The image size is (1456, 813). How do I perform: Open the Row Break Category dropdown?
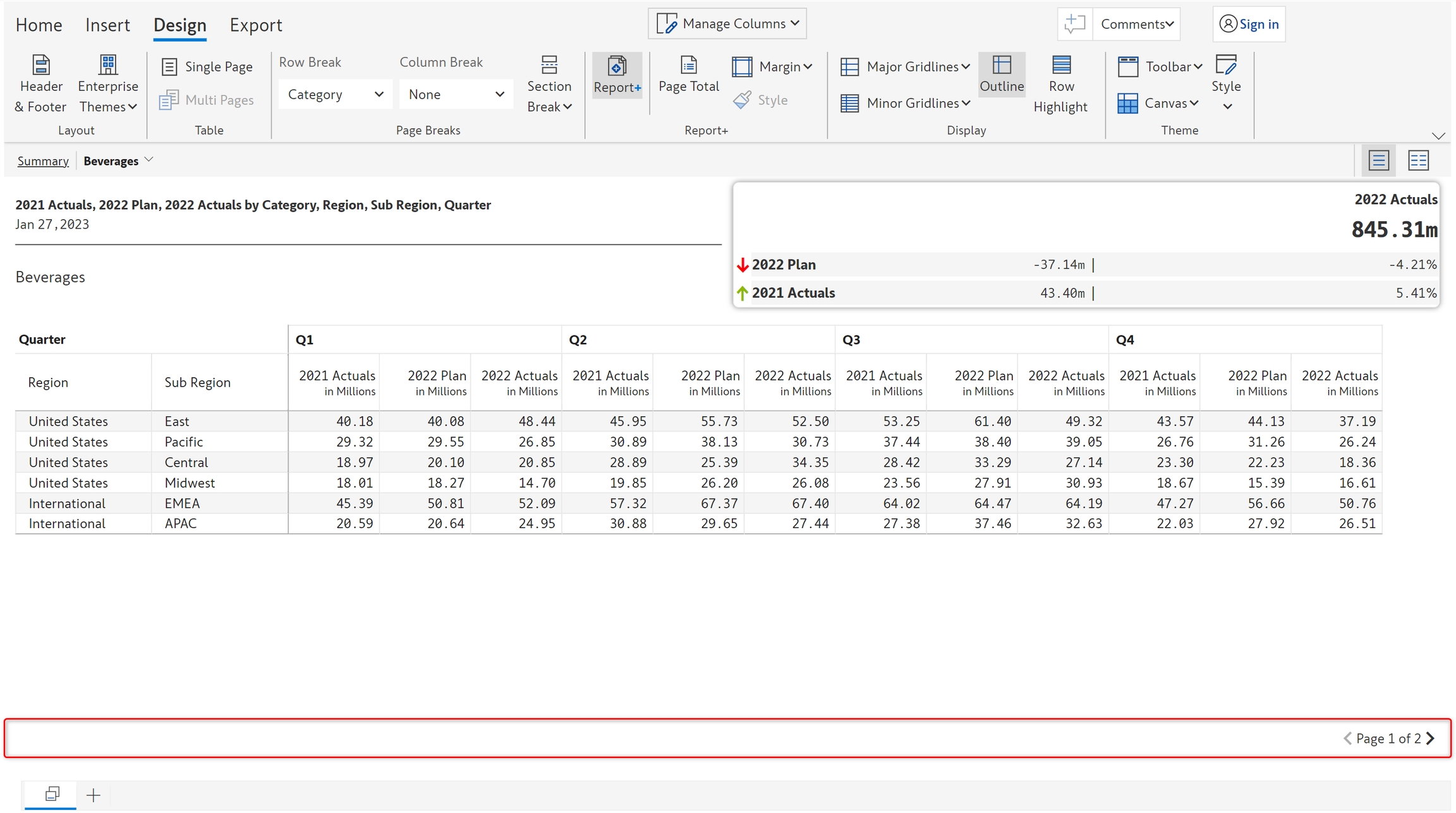(x=335, y=95)
